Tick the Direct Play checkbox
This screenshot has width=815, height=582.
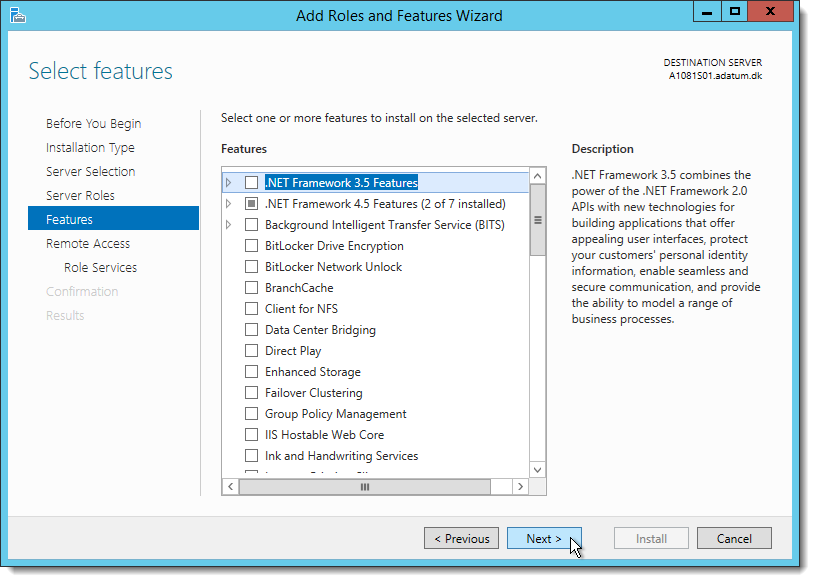pos(252,351)
